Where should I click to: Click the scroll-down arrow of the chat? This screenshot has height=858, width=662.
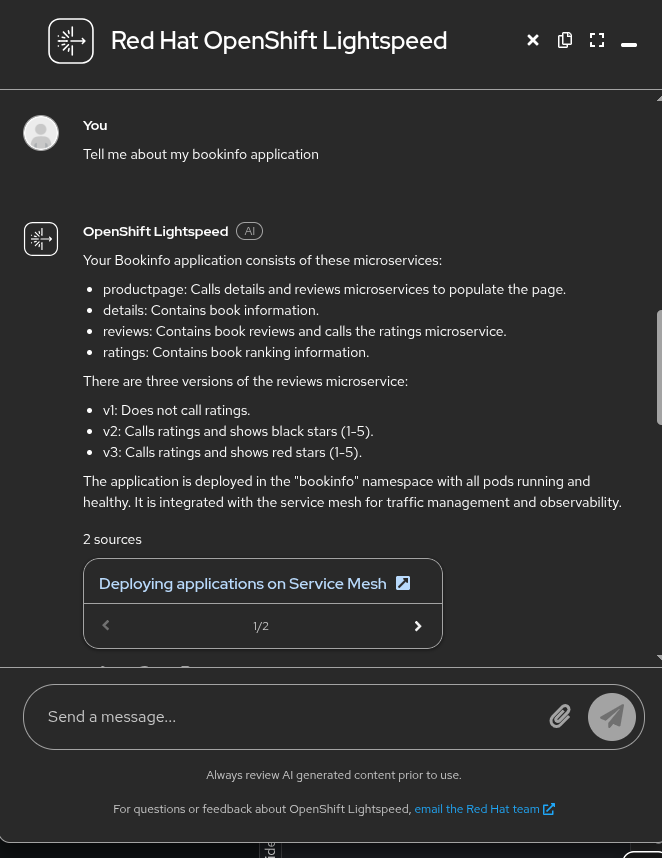[x=658, y=657]
